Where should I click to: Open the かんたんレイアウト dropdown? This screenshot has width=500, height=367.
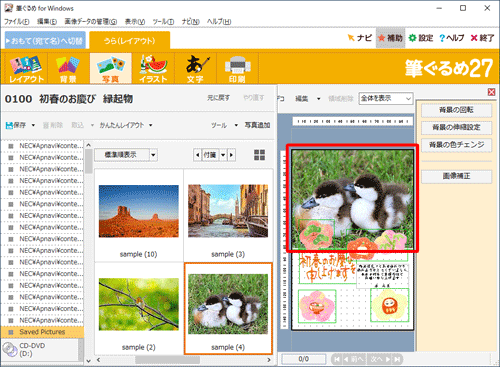(126, 125)
